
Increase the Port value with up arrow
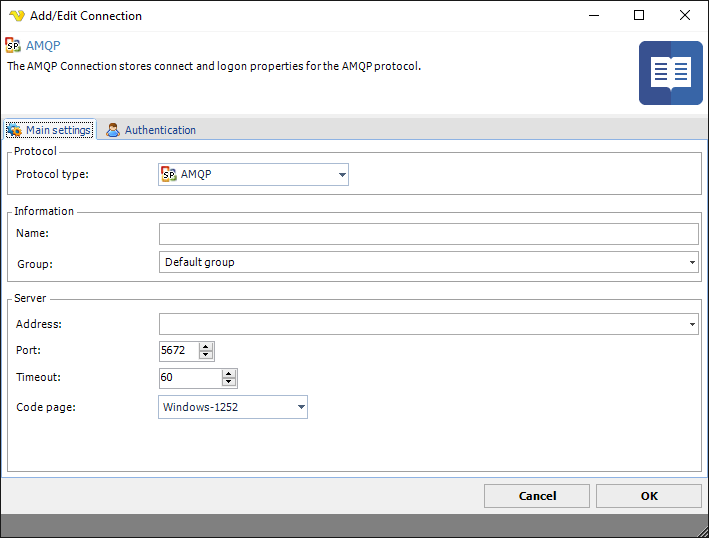pyautogui.click(x=206, y=346)
